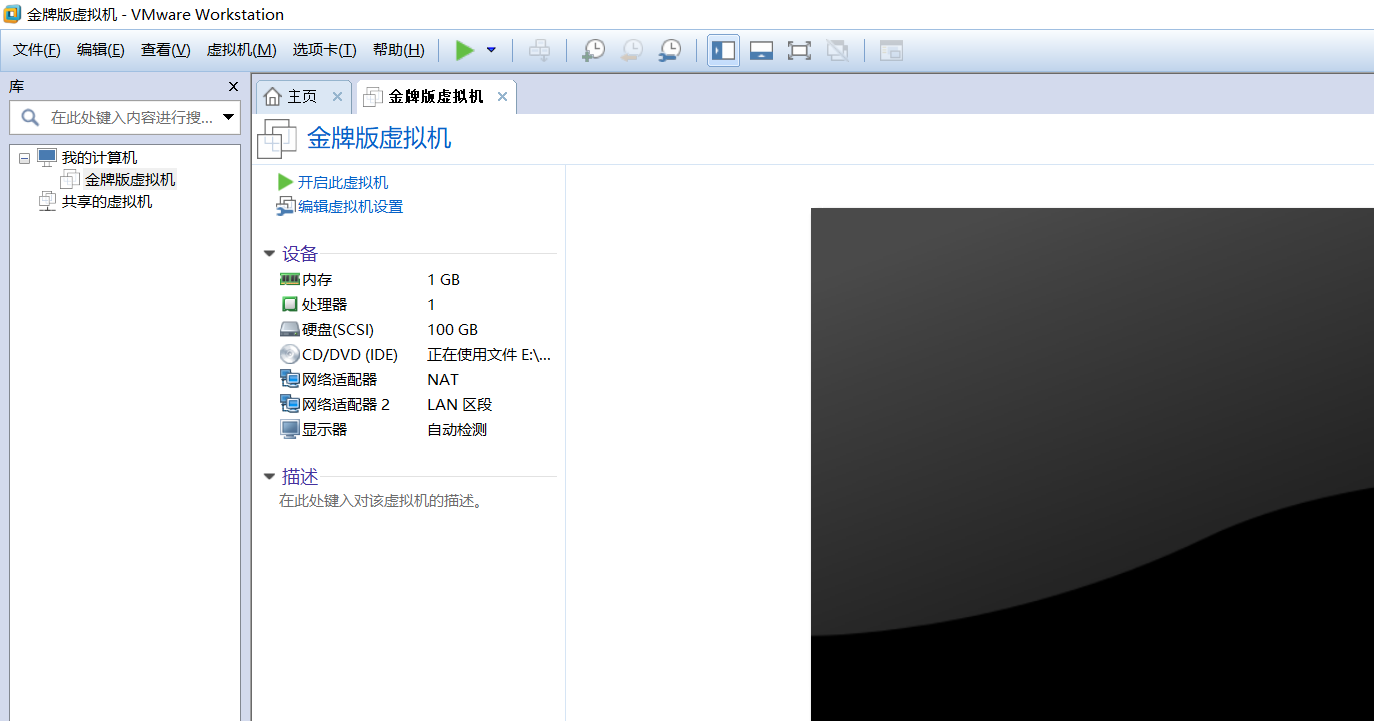The height and width of the screenshot is (721, 1374).
Task: Click the CD/DVD (IDE) device label
Action: (x=350, y=355)
